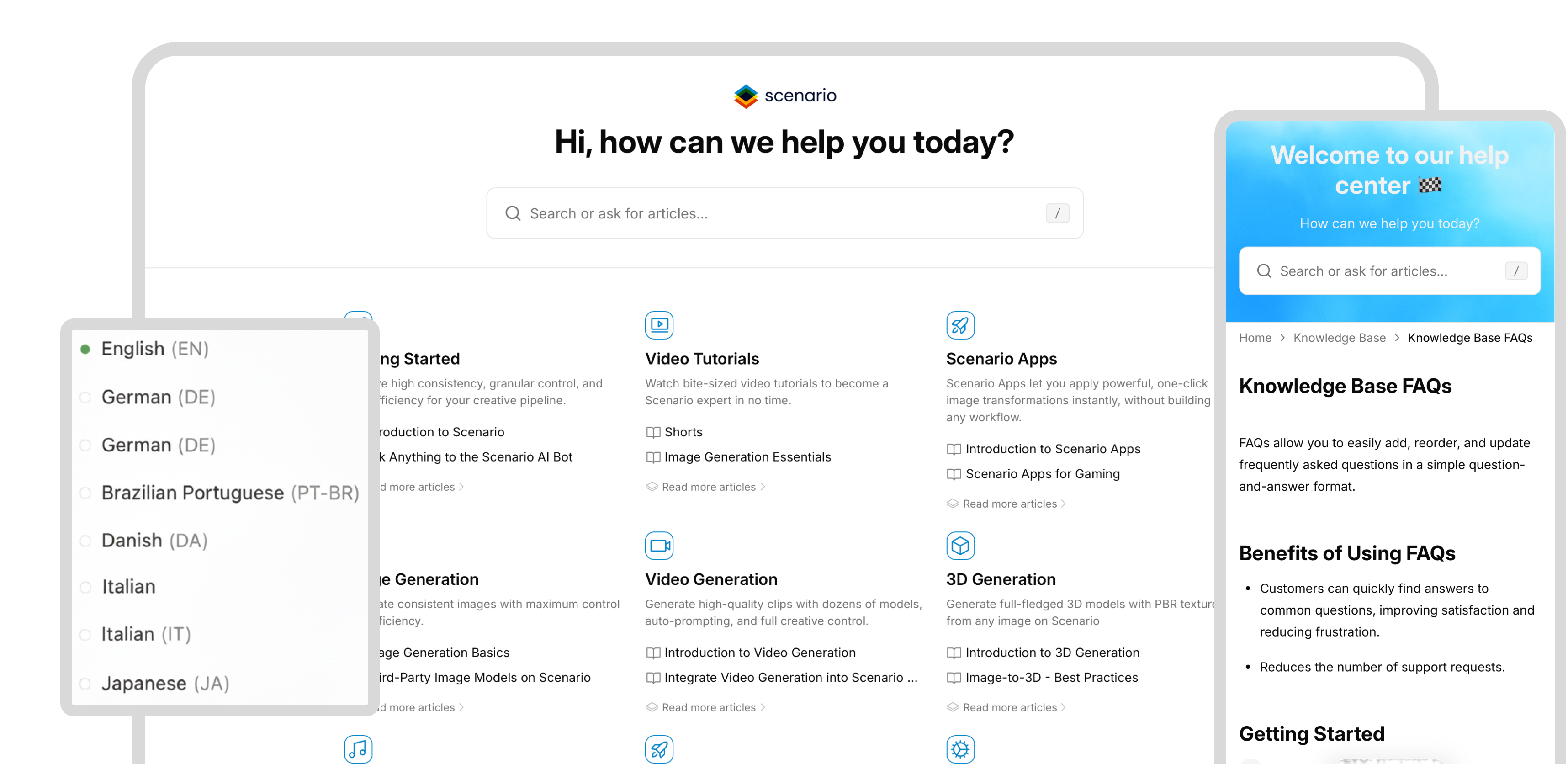Screen dimensions: 1568x764
Task: Click the bottom rocket category icon
Action: coord(659,749)
